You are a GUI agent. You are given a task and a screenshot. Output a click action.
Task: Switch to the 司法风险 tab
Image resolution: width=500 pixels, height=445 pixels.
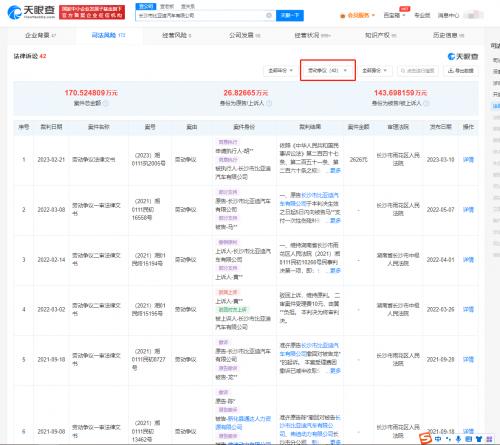point(108,35)
